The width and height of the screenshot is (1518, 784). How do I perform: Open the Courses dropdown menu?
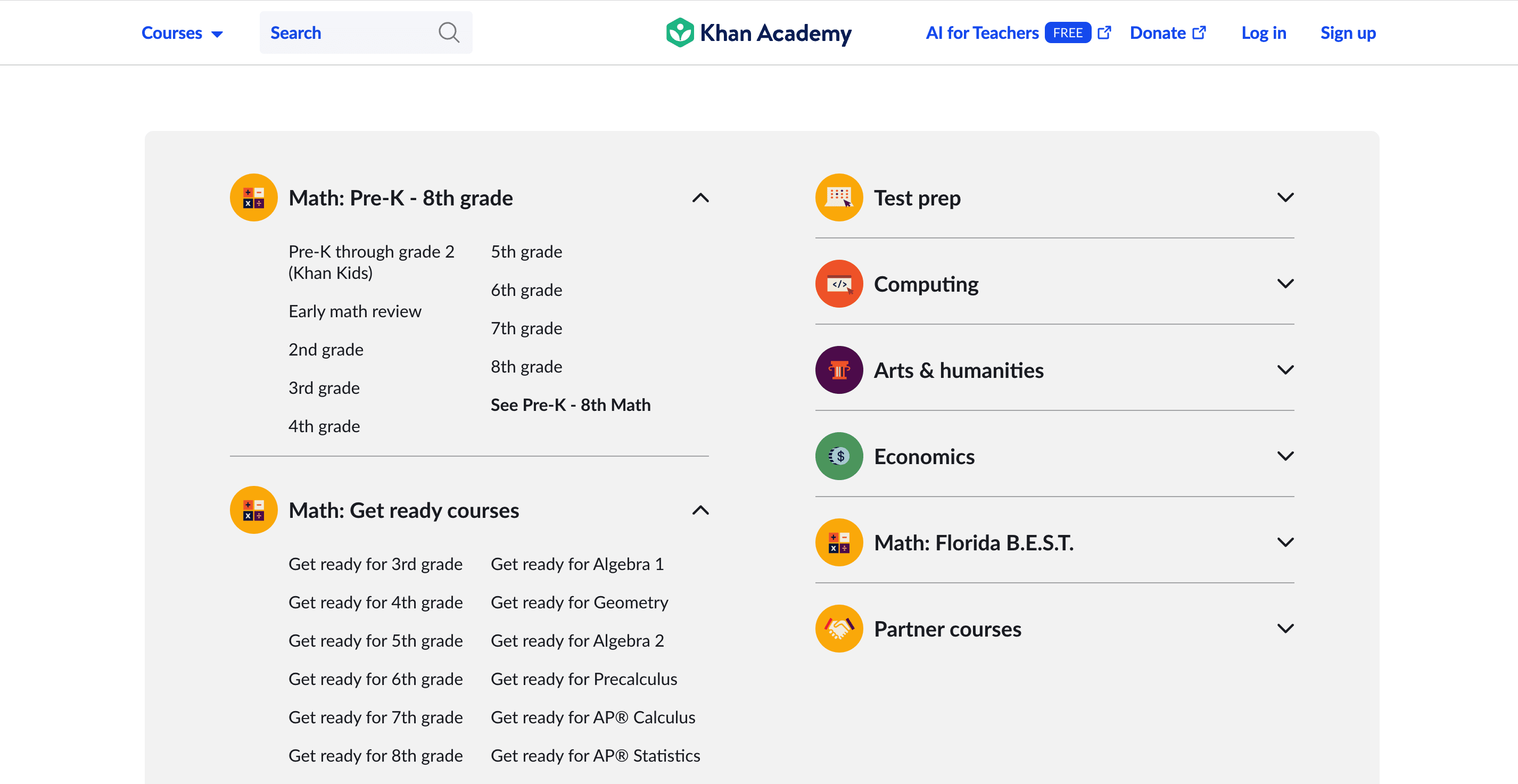(x=181, y=33)
